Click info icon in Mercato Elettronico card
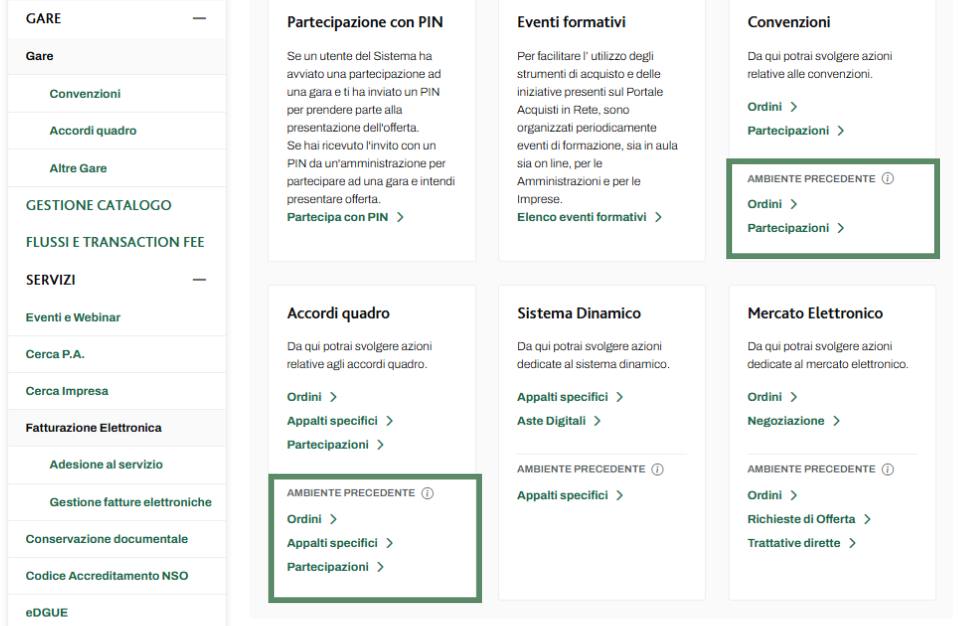The height and width of the screenshot is (626, 958). click(x=887, y=469)
